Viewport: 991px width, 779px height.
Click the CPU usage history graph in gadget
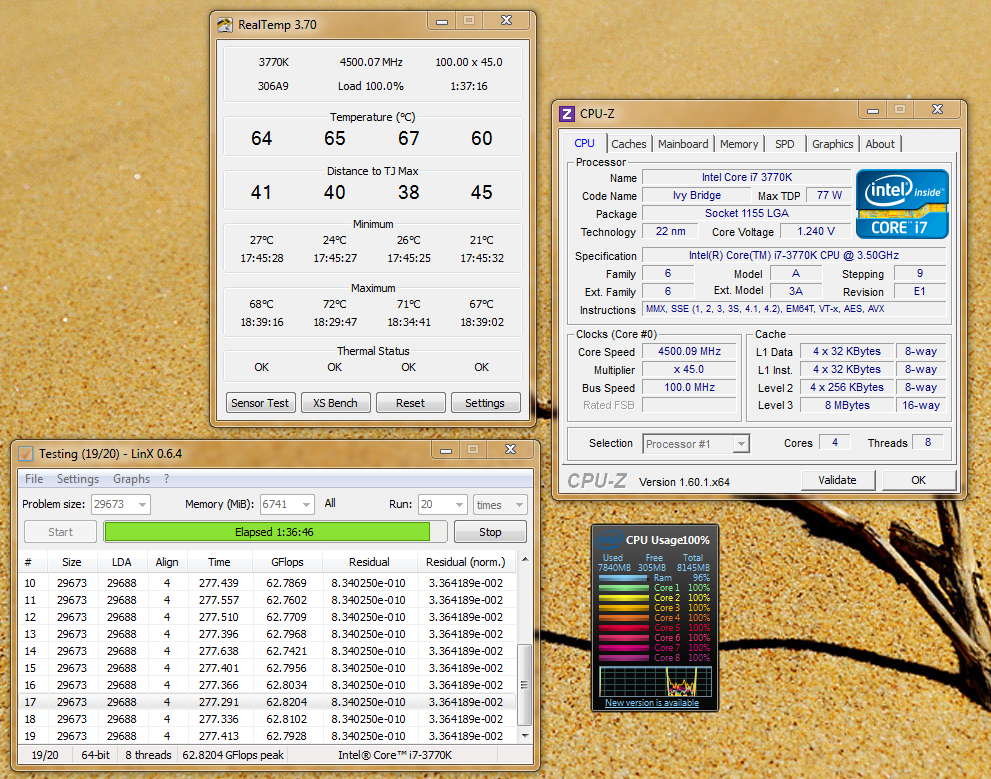[x=655, y=682]
